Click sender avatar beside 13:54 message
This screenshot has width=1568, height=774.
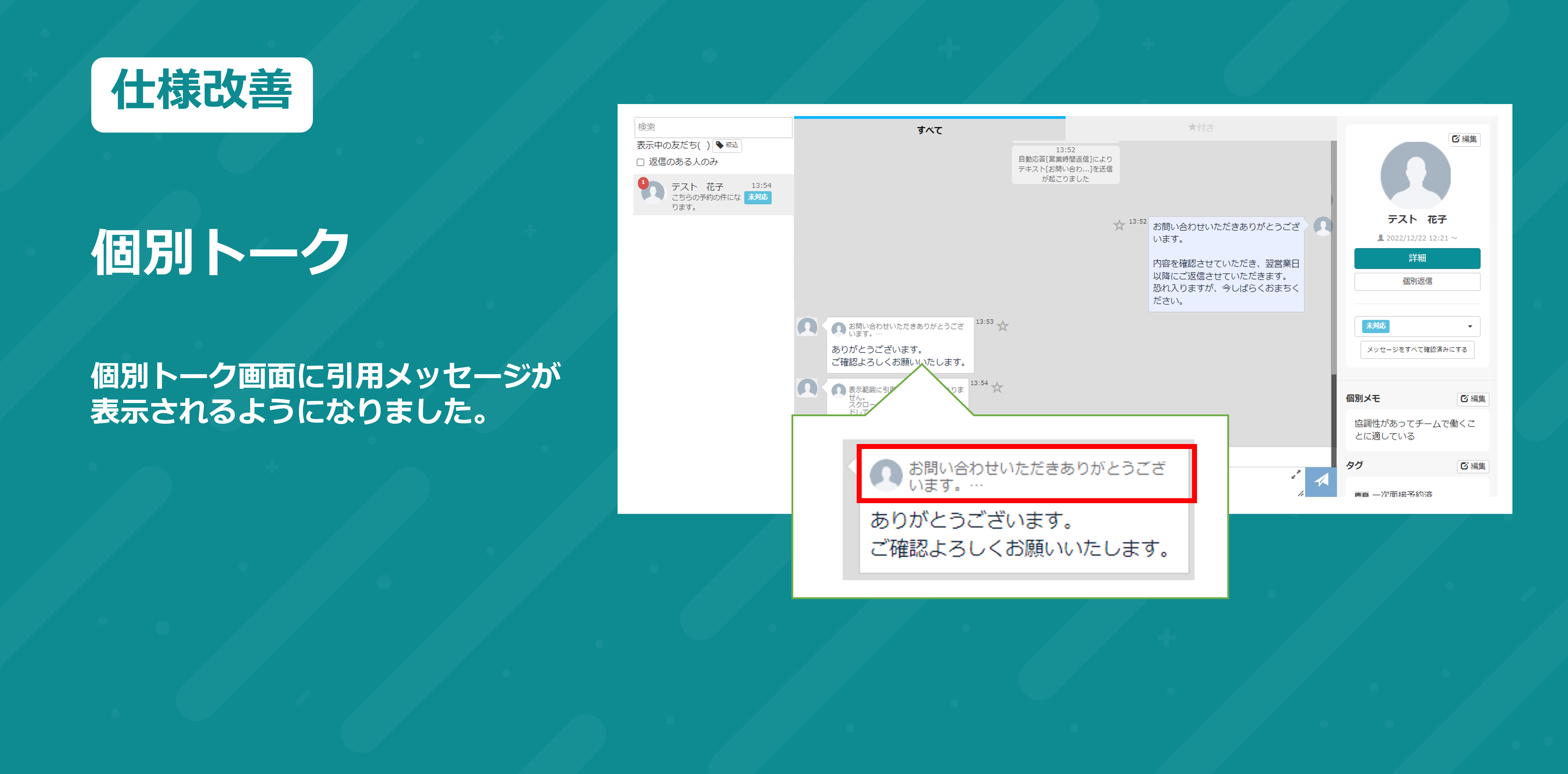(x=807, y=388)
